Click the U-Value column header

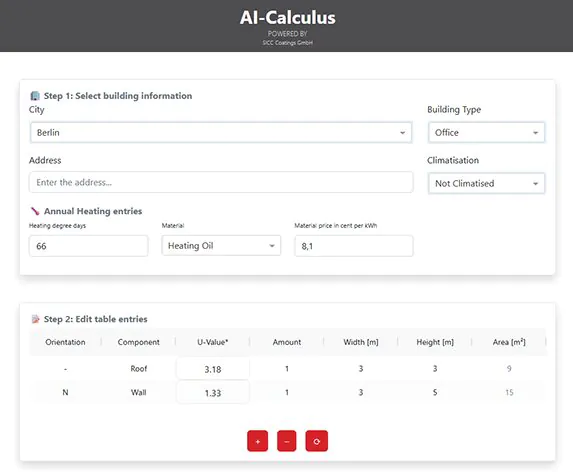coord(213,342)
